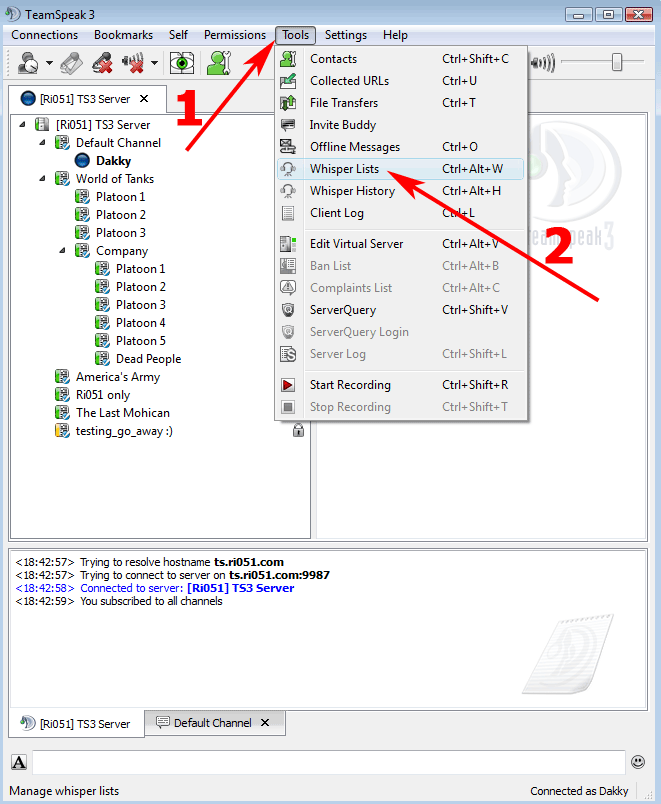This screenshot has height=804, width=661.
Task: Click the subscribe-to-all-channels eye icon
Action: (181, 63)
